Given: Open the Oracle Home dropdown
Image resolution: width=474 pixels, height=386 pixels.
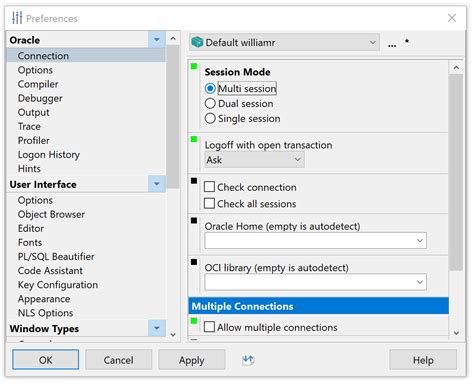Looking at the screenshot, I should (315, 241).
